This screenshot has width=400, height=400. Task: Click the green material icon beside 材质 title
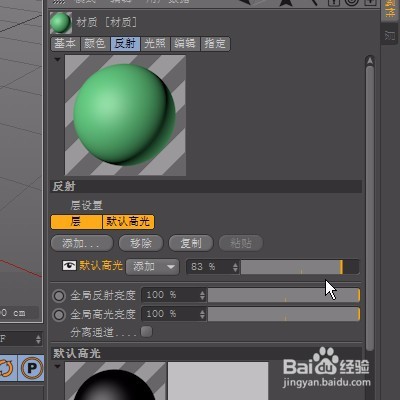pos(61,23)
